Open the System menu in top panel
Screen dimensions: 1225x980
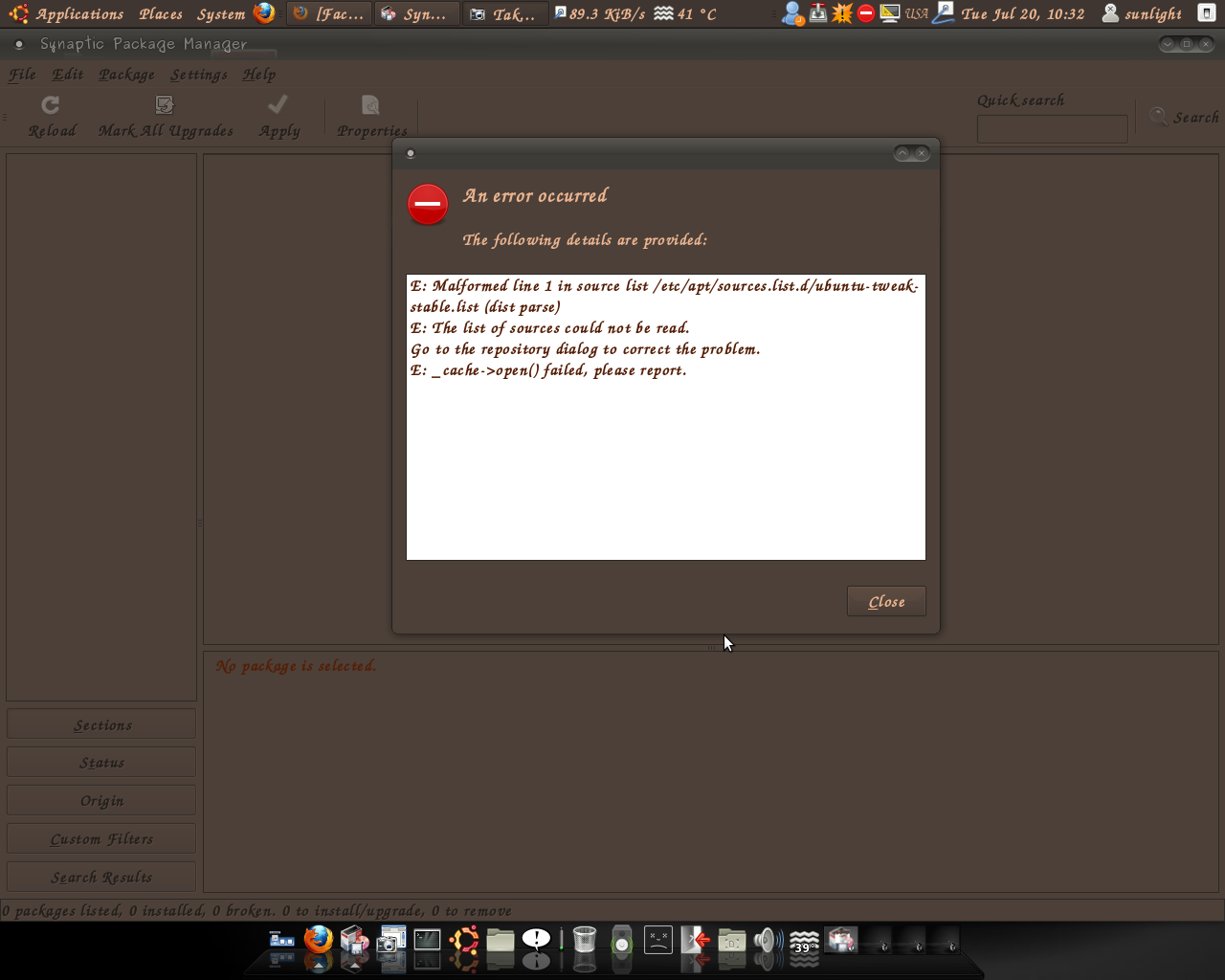[221, 13]
